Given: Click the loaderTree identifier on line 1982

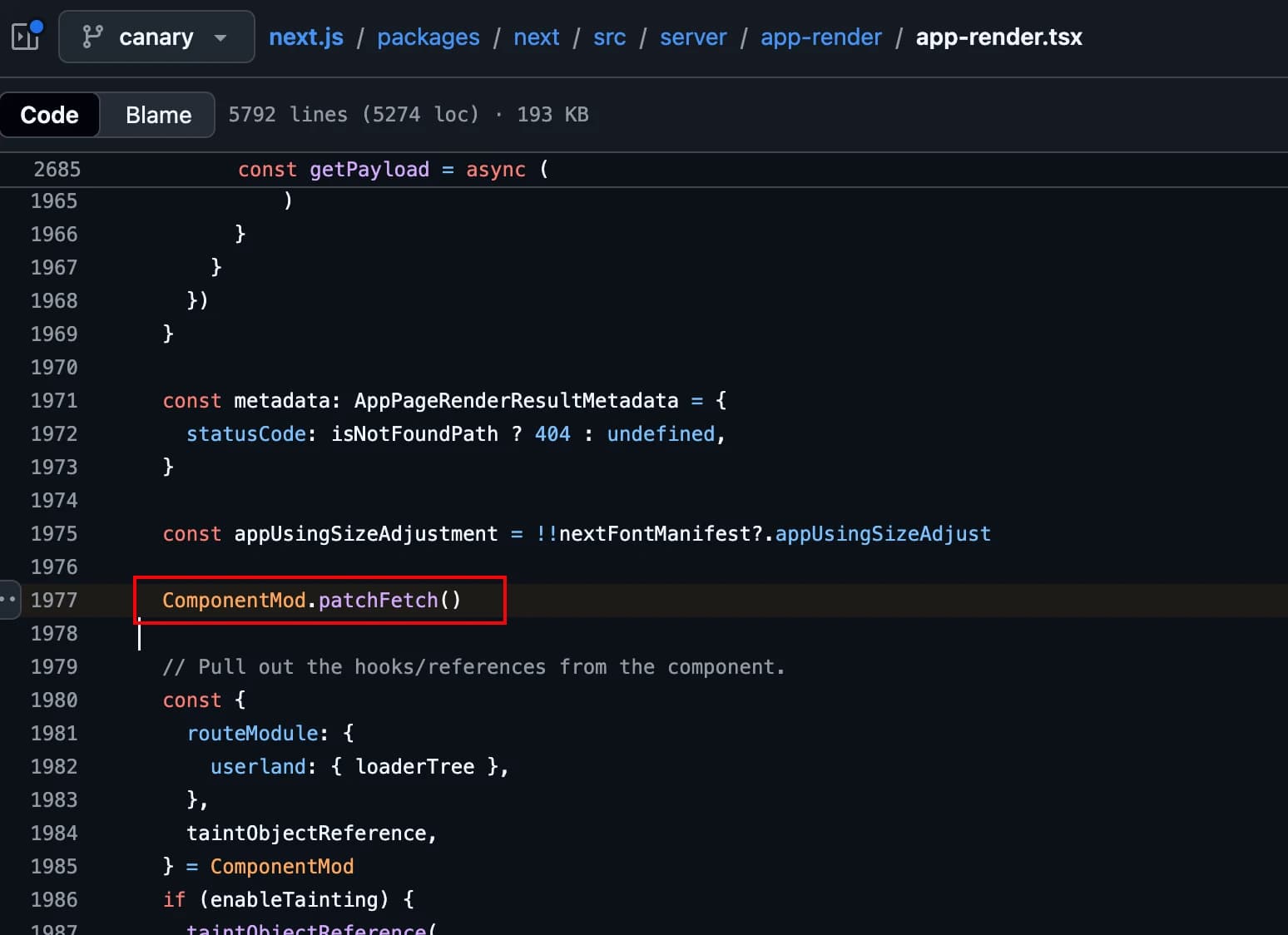Looking at the screenshot, I should tap(414, 766).
